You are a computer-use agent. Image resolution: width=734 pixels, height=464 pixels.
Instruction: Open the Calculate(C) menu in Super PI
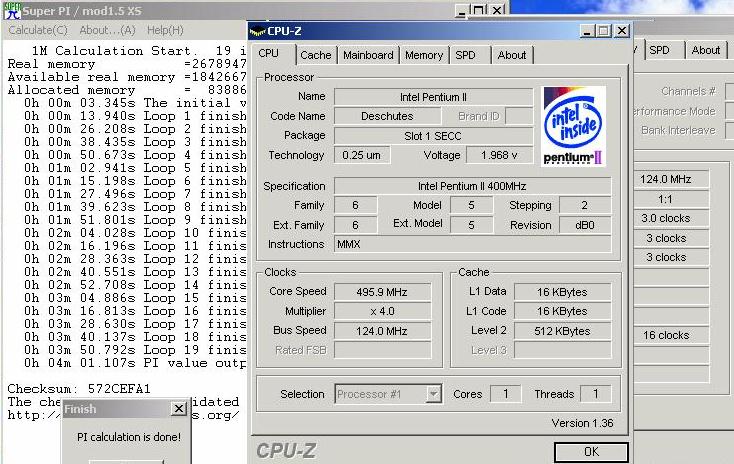coord(38,30)
